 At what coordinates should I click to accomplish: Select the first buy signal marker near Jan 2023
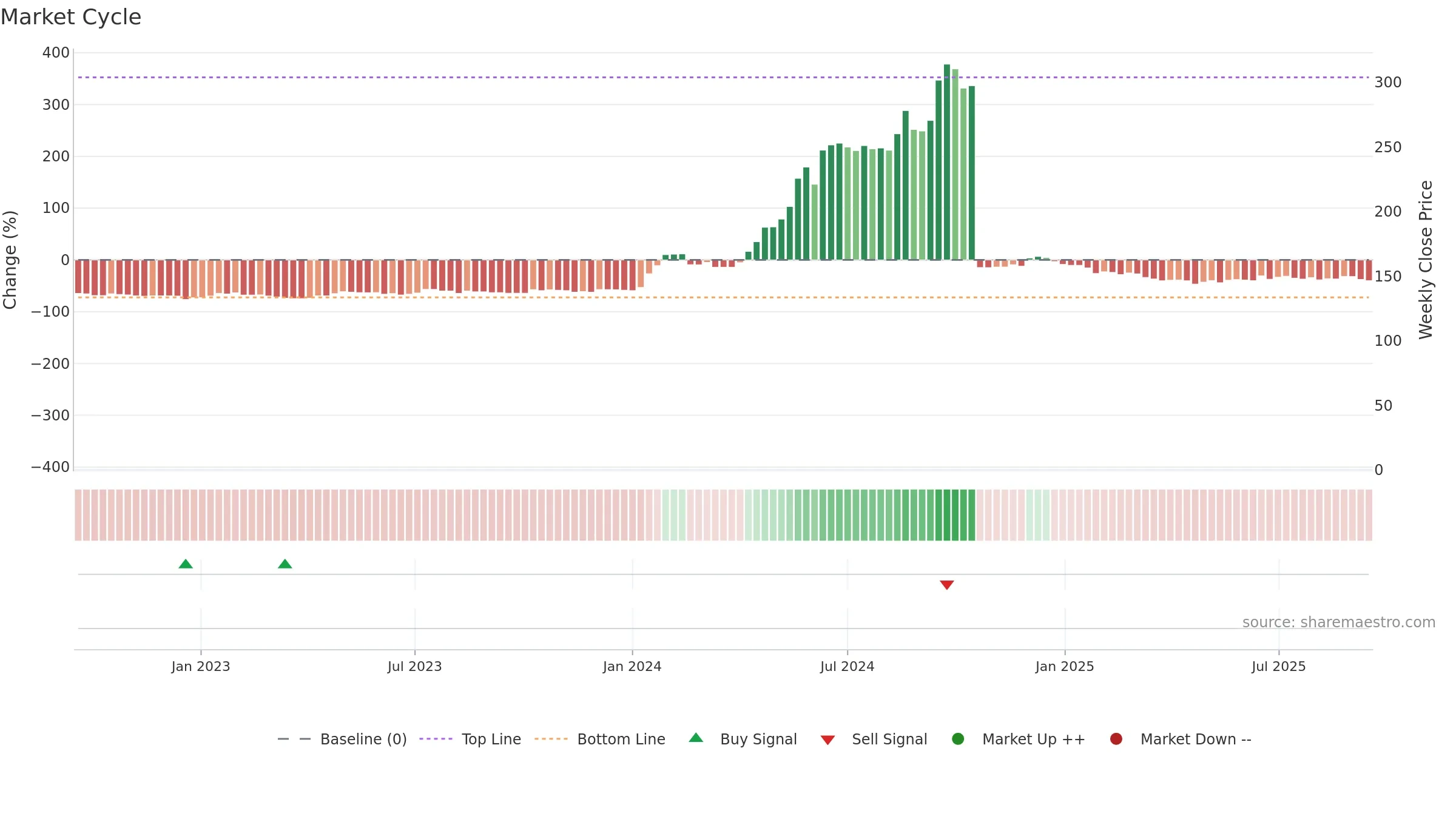point(186,564)
